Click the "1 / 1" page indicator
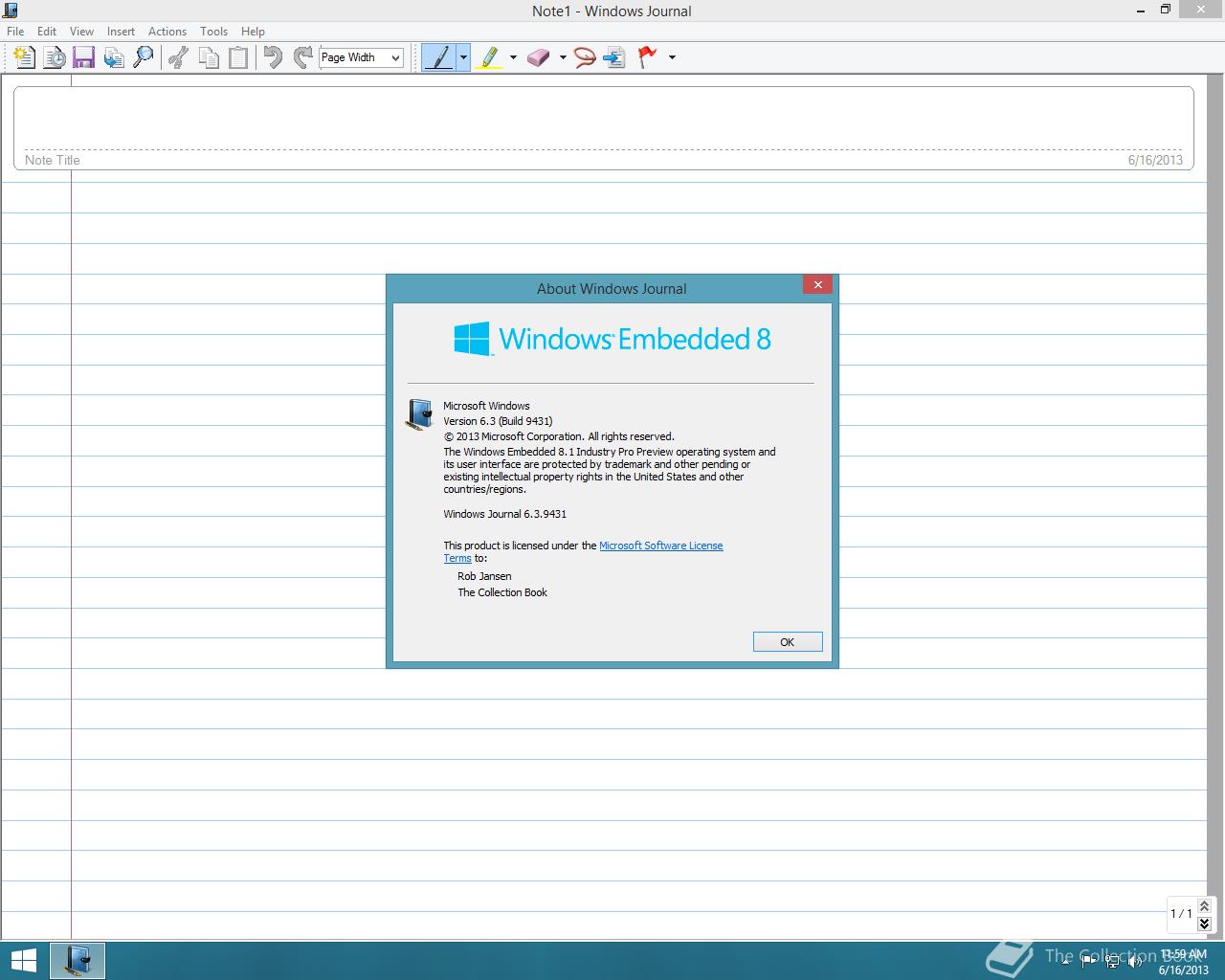 tap(1181, 914)
